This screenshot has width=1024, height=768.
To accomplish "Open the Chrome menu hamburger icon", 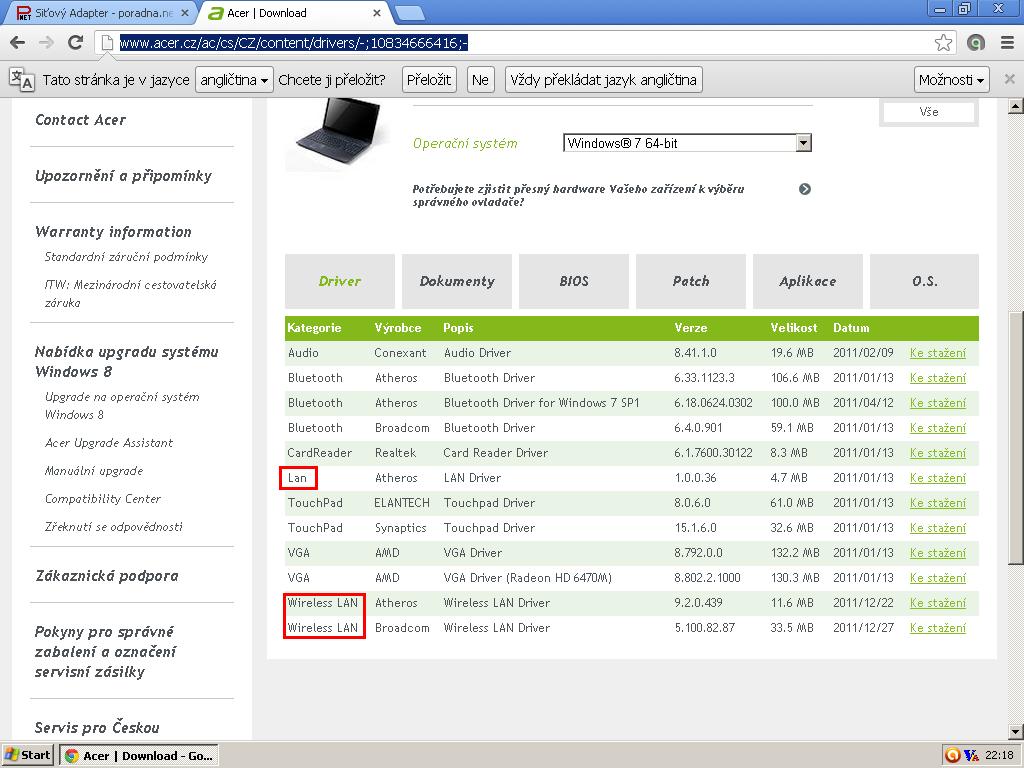I will pyautogui.click(x=1007, y=43).
